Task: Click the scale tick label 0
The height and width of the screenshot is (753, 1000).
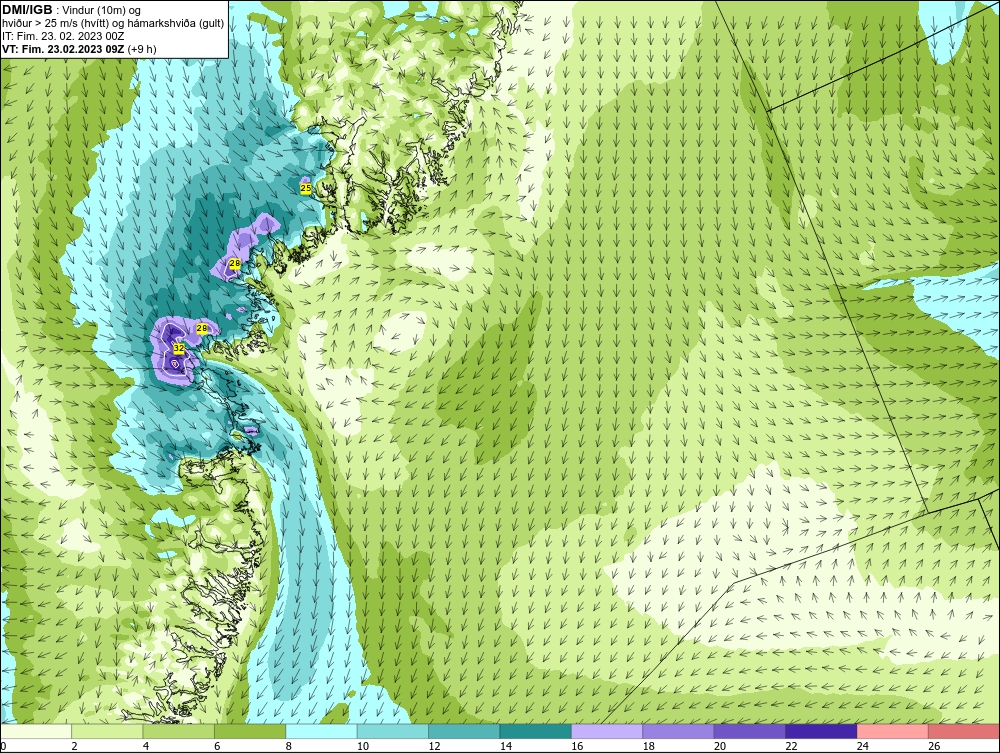Action: (3, 746)
